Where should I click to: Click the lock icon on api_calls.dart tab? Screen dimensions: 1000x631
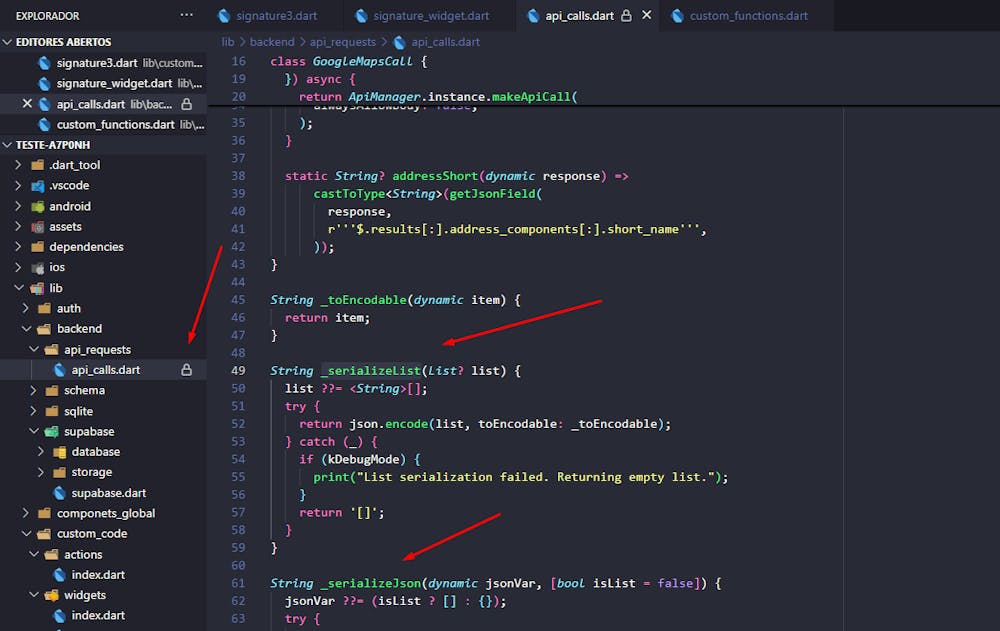(627, 16)
